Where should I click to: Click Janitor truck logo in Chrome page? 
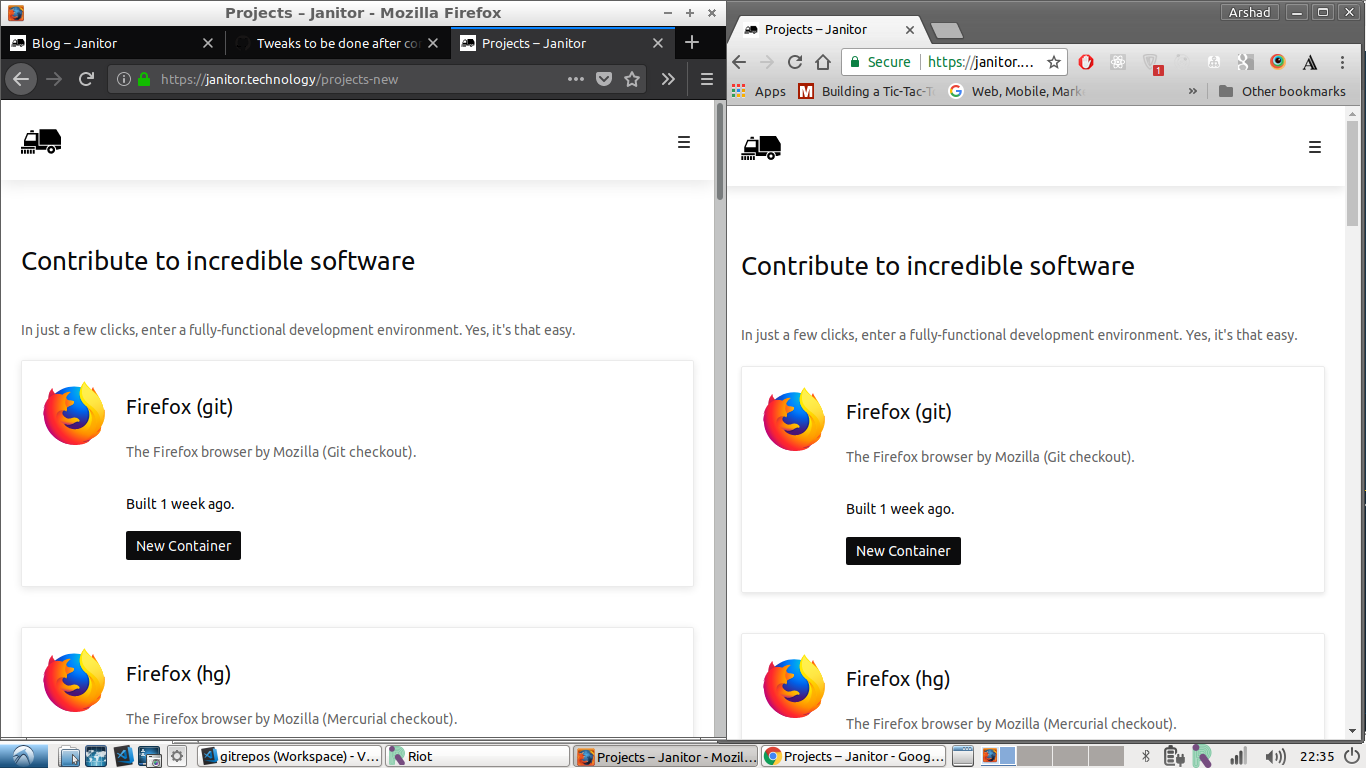coord(761,147)
